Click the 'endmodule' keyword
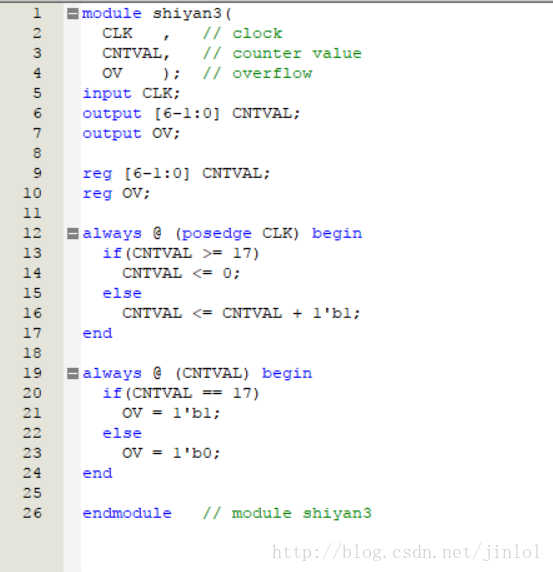Screen dimensions: 553x572 127,513
